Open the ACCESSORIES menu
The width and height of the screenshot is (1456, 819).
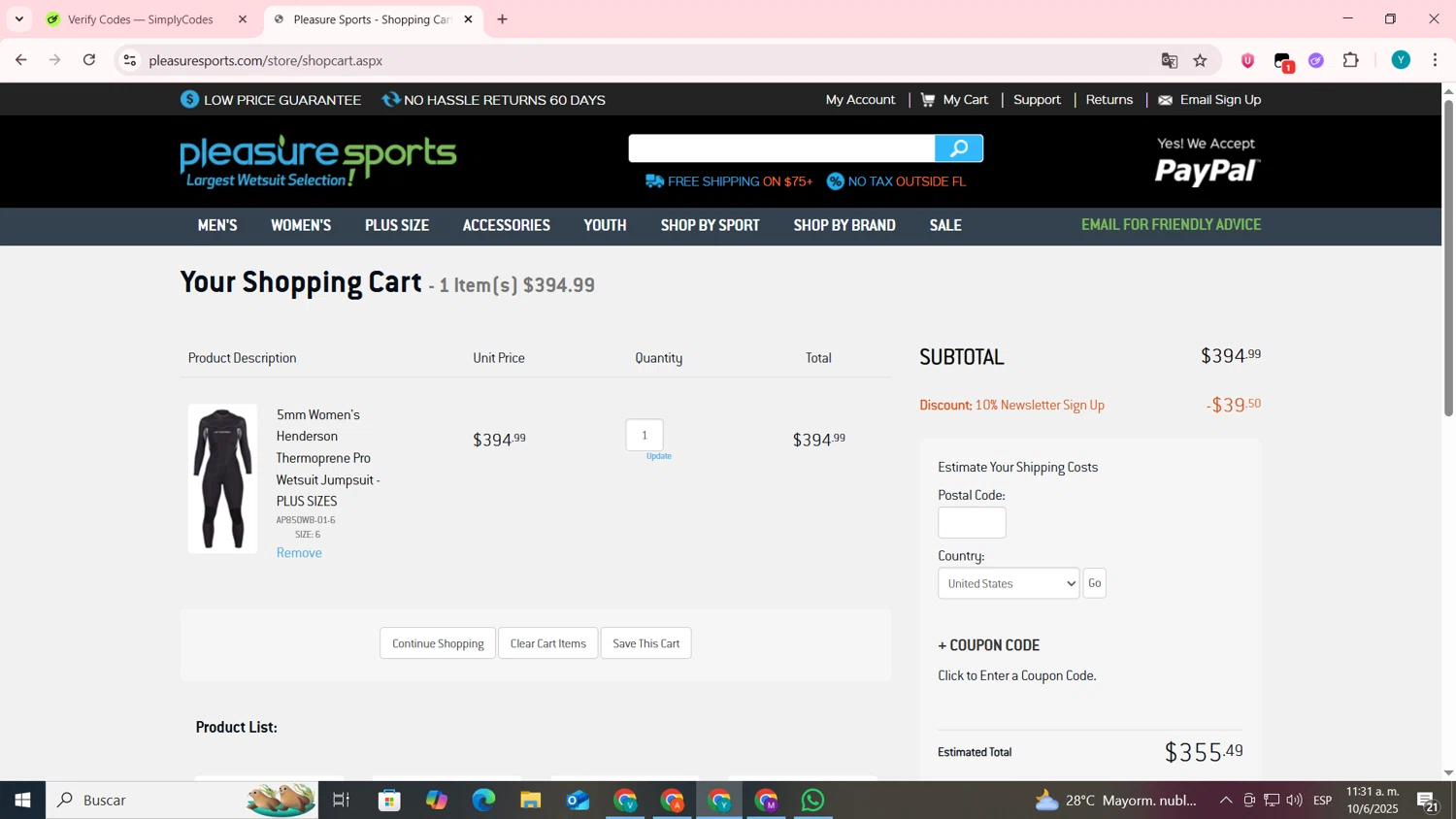pos(507,225)
